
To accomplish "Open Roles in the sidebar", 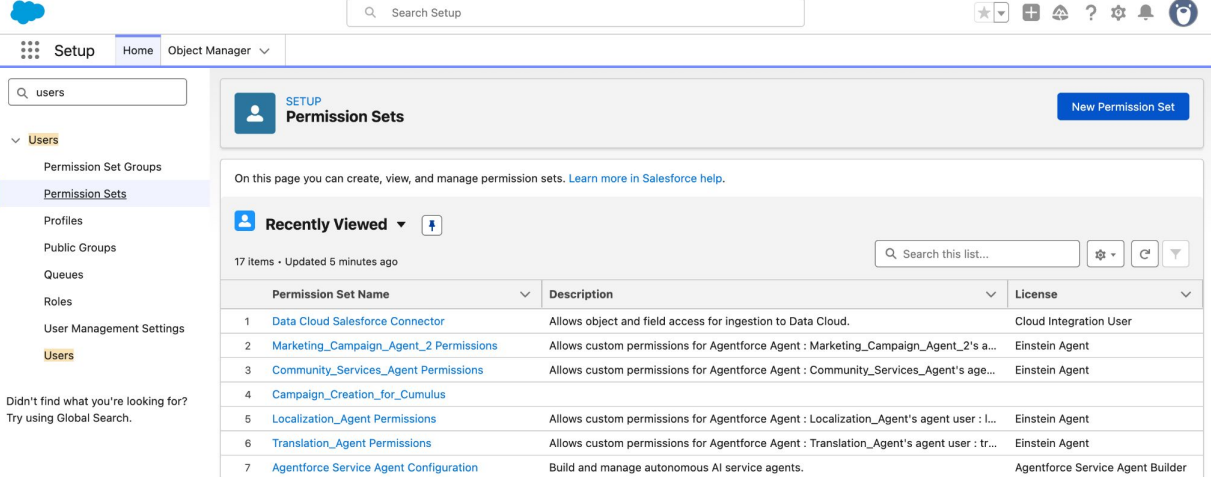I will 58,302.
